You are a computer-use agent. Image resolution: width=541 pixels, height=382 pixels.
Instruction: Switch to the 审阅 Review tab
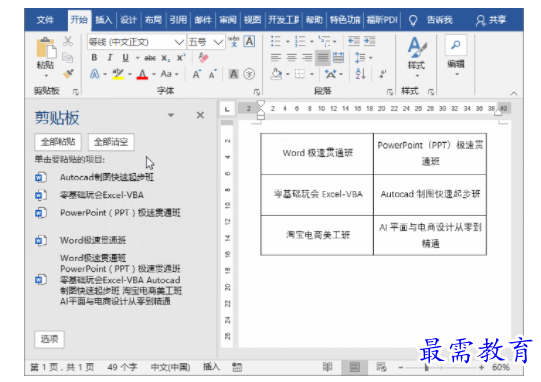point(228,20)
